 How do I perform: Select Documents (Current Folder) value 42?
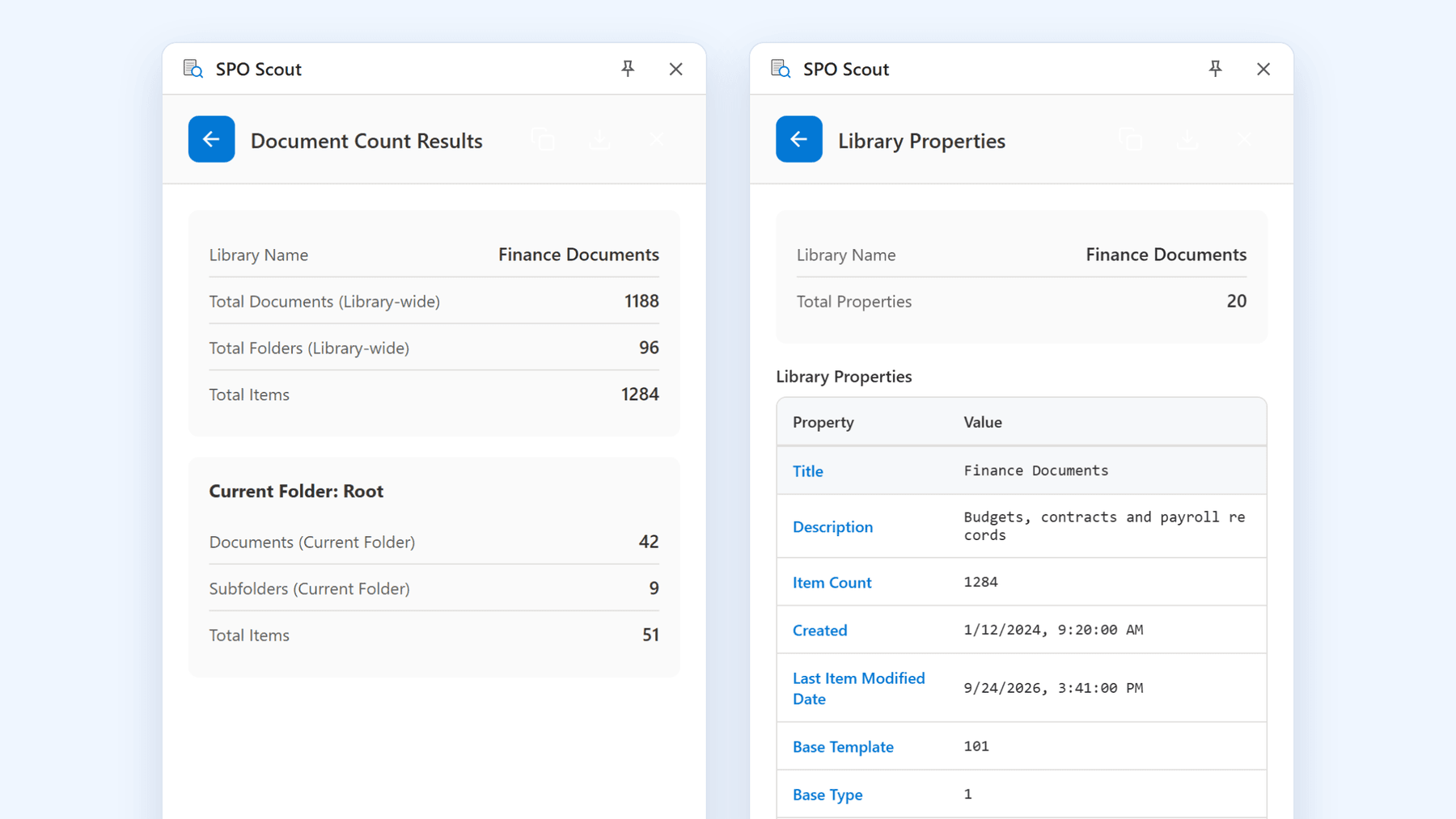[x=649, y=542]
